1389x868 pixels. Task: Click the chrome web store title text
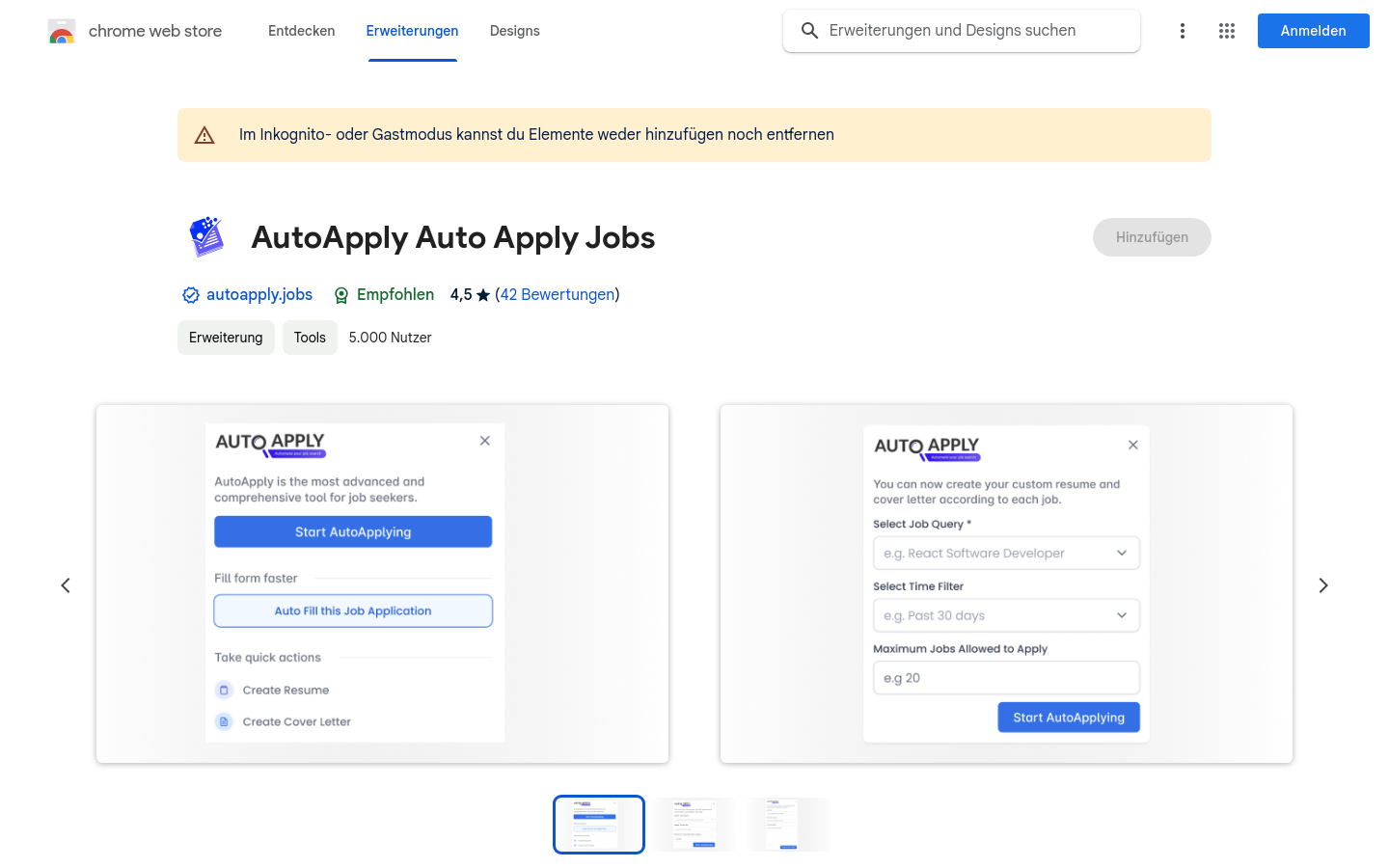pyautogui.click(x=155, y=31)
